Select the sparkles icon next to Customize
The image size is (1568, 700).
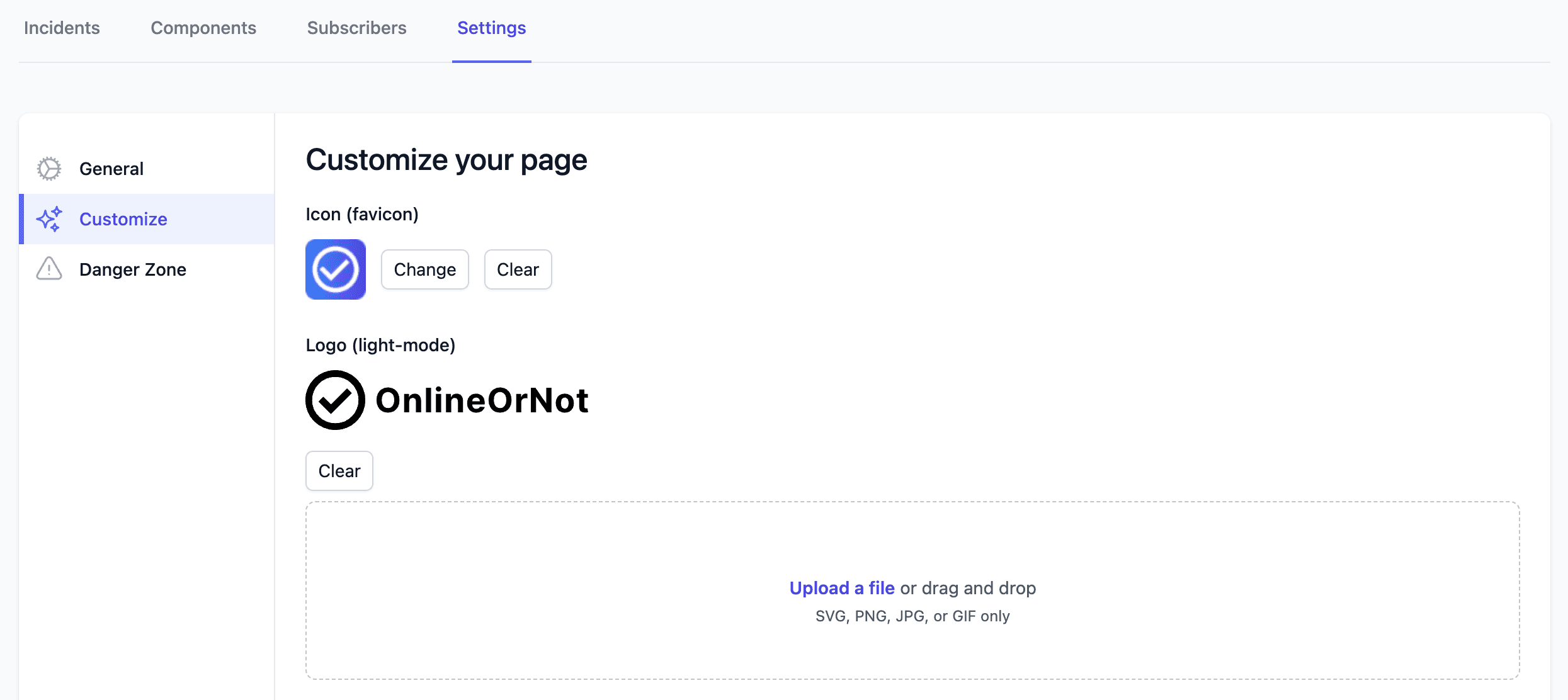(49, 219)
